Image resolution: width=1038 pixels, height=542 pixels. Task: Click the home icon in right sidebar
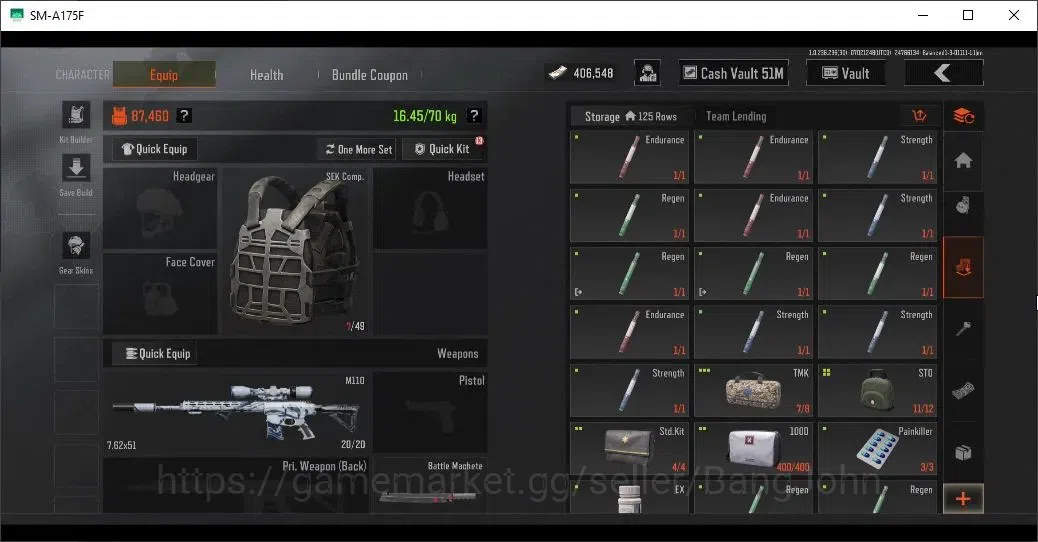coord(963,160)
